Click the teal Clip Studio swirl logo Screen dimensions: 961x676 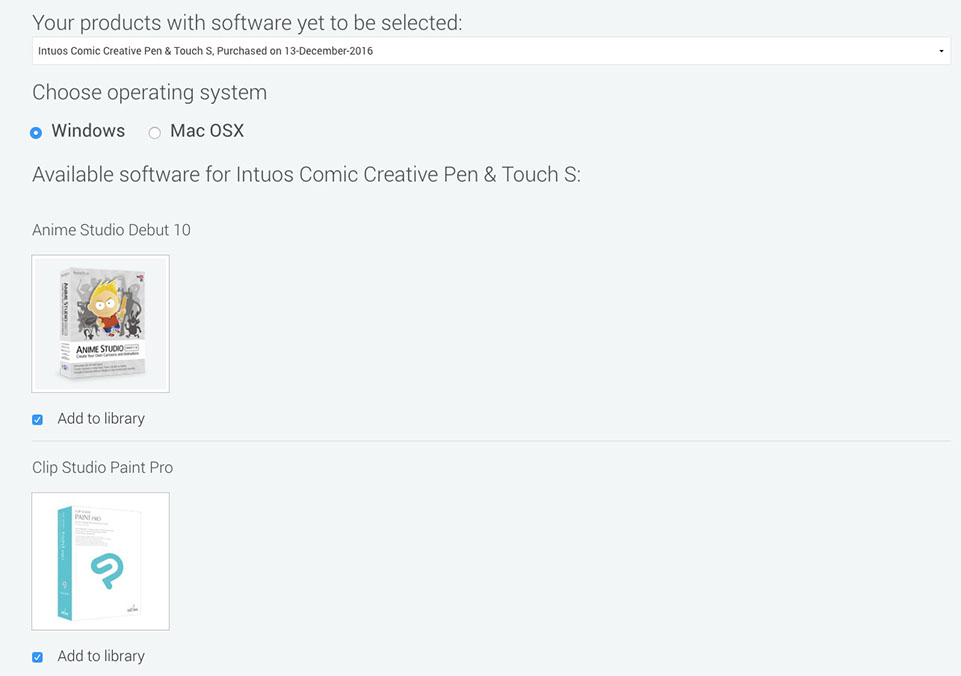click(107, 571)
